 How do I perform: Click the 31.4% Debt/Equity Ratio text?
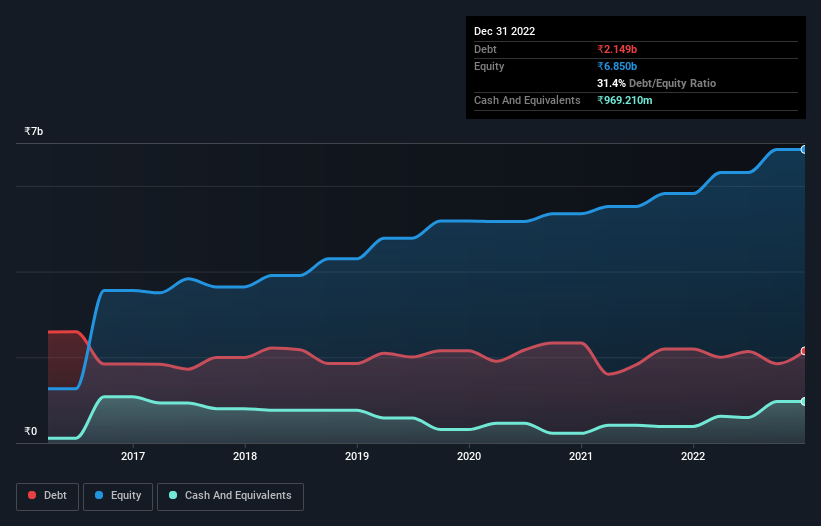657,83
